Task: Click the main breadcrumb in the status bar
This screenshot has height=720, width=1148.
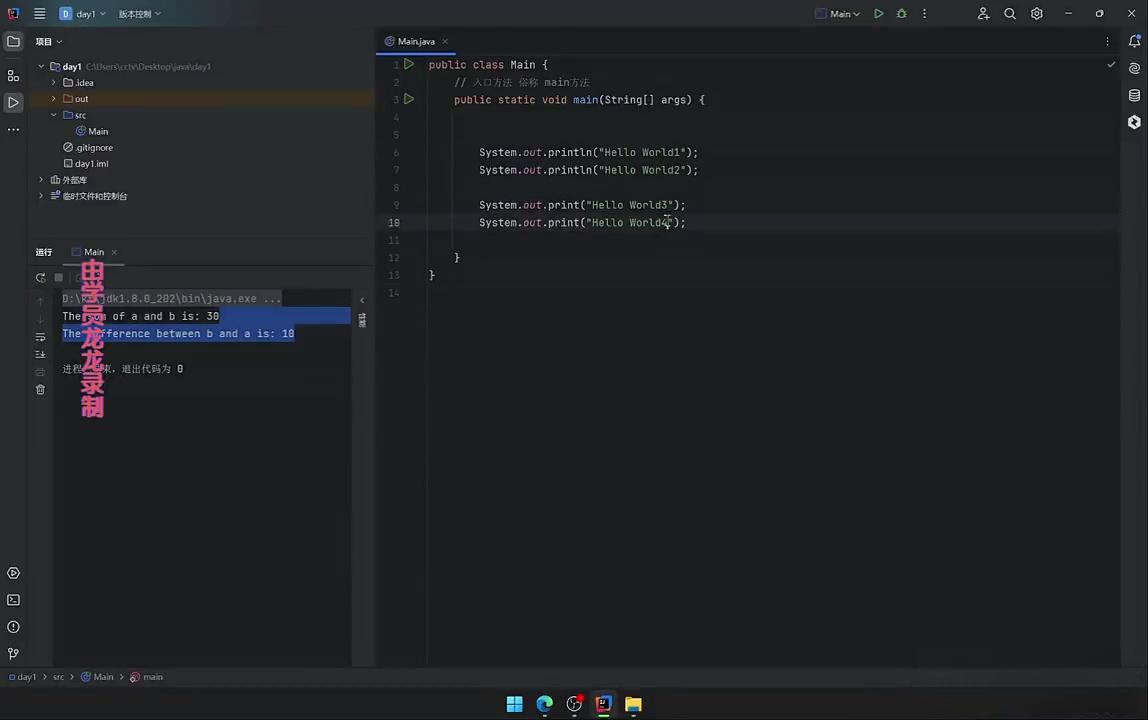Action: [152, 677]
